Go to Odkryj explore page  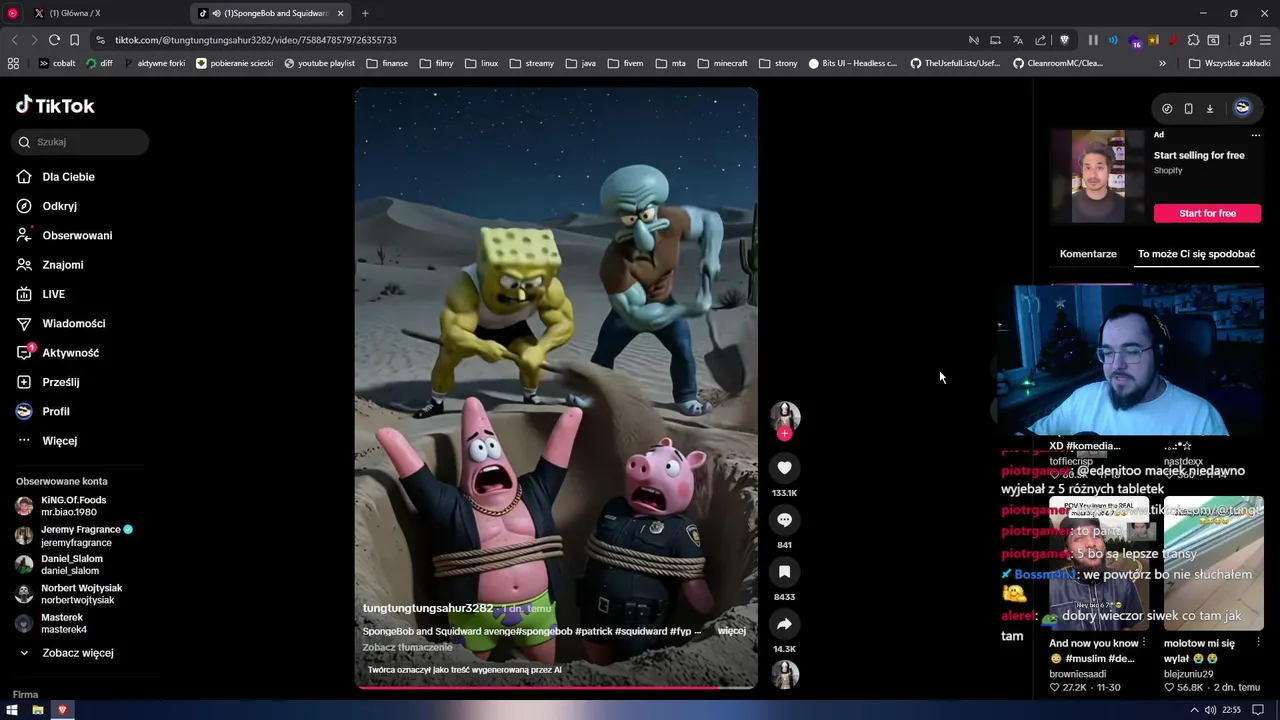click(x=60, y=206)
